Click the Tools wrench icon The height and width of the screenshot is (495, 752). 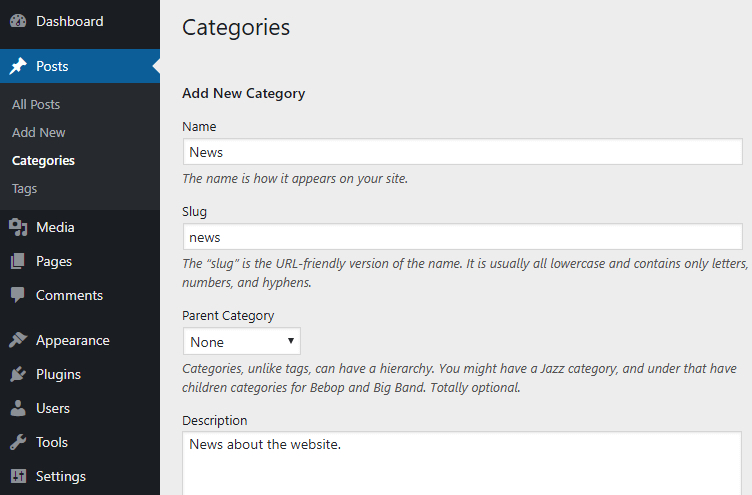pyautogui.click(x=18, y=442)
